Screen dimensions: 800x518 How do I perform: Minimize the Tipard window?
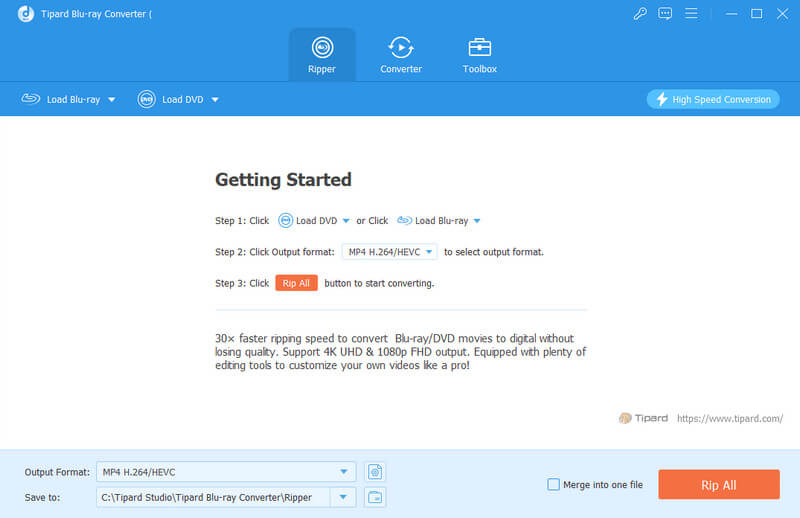click(x=732, y=14)
